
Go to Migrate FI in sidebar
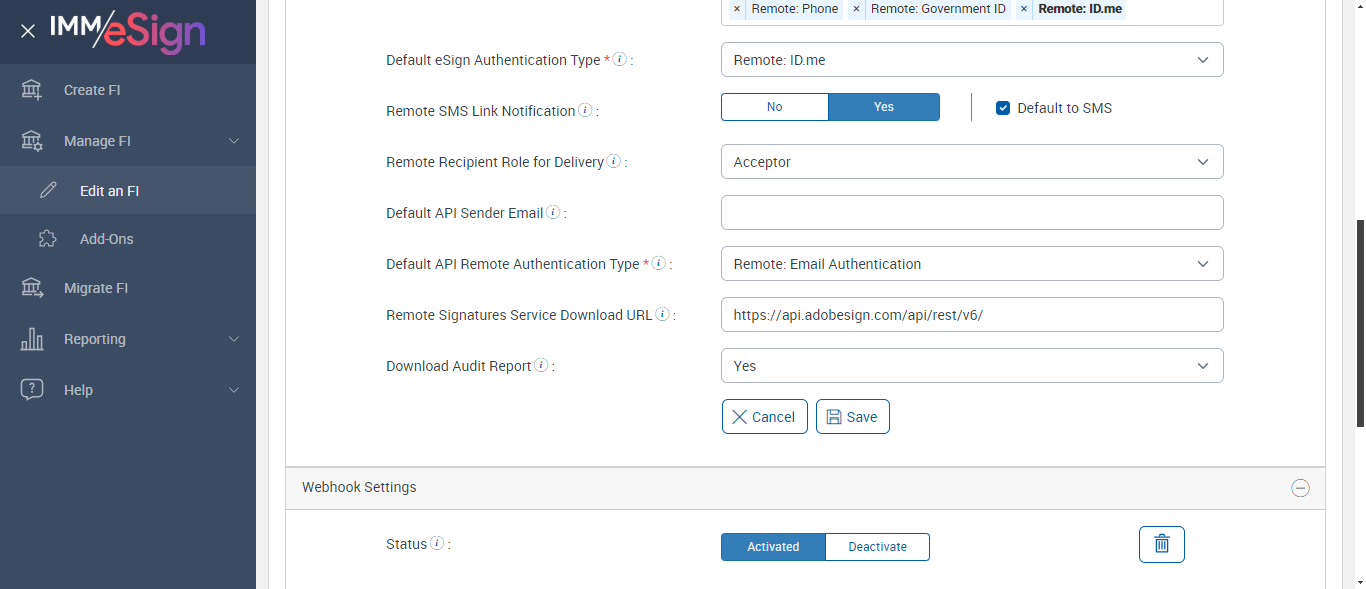pos(96,288)
